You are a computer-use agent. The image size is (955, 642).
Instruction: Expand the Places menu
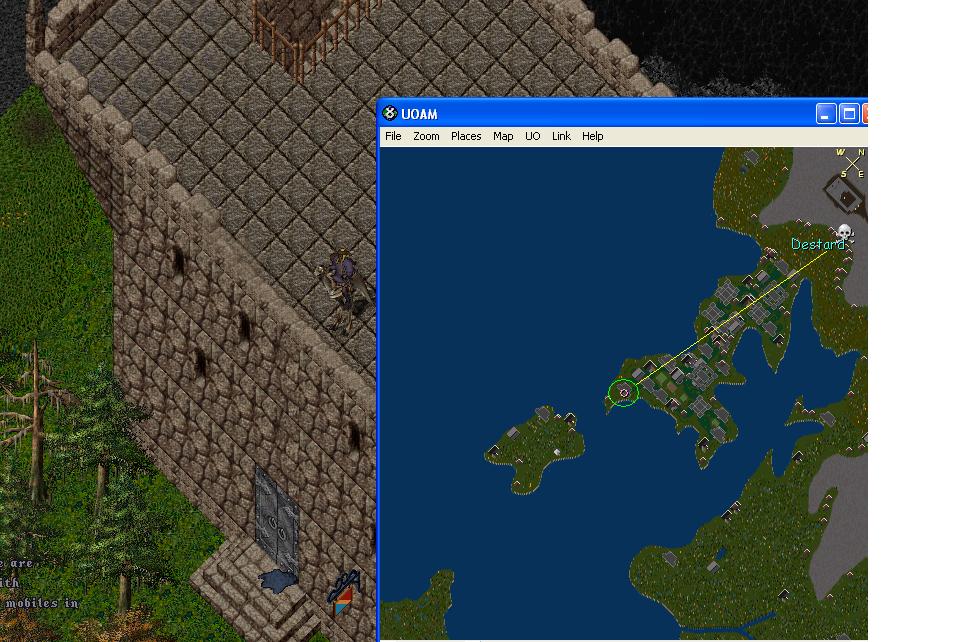[466, 136]
